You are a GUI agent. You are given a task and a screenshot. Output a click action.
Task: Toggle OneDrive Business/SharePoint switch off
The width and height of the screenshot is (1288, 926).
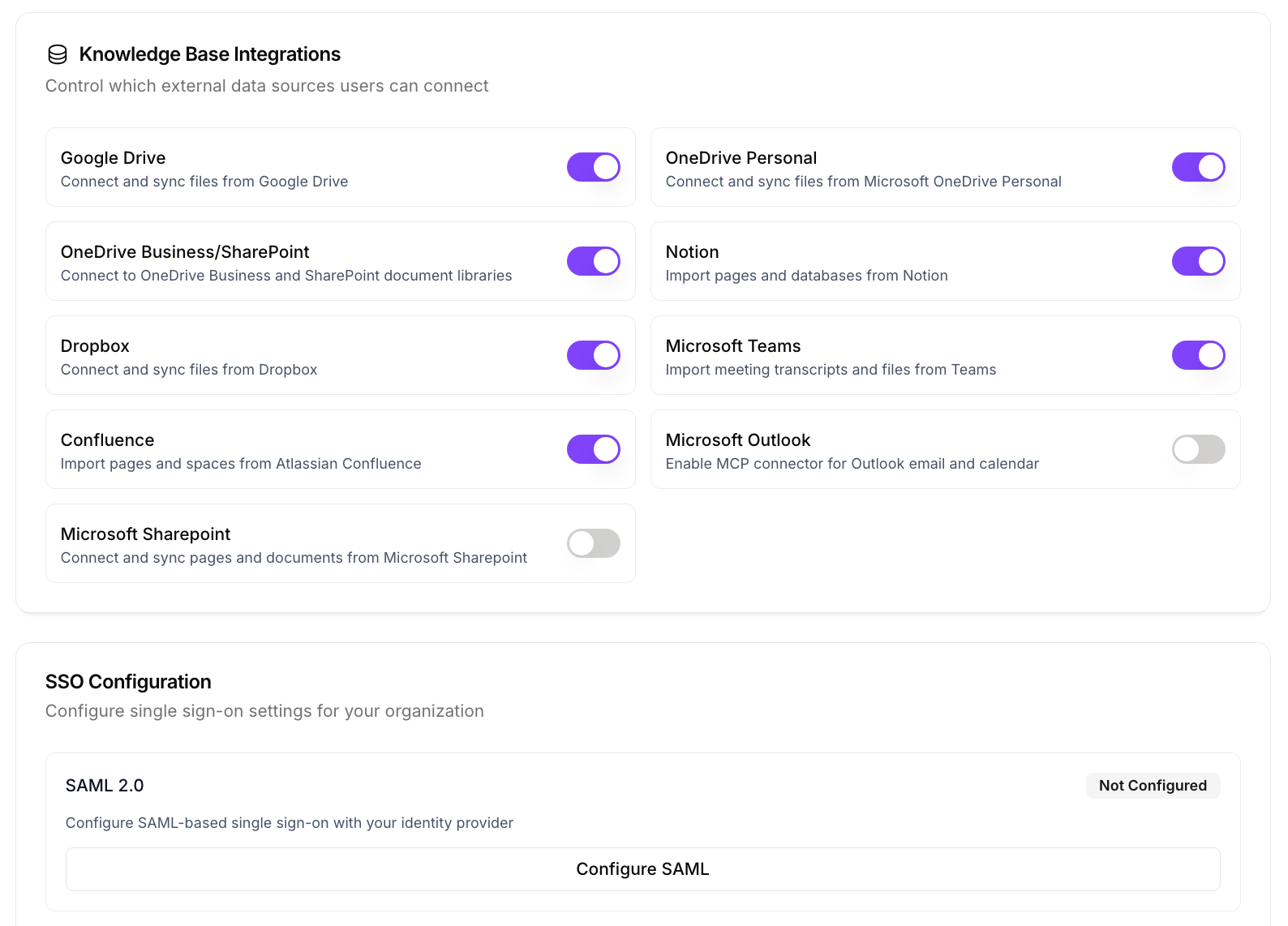[x=593, y=261]
